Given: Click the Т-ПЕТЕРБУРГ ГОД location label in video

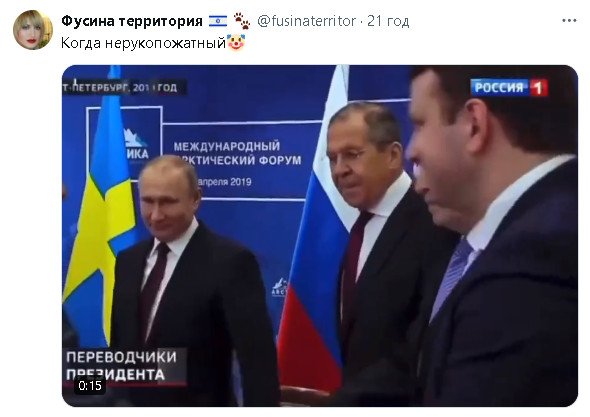Looking at the screenshot, I should coord(120,88).
